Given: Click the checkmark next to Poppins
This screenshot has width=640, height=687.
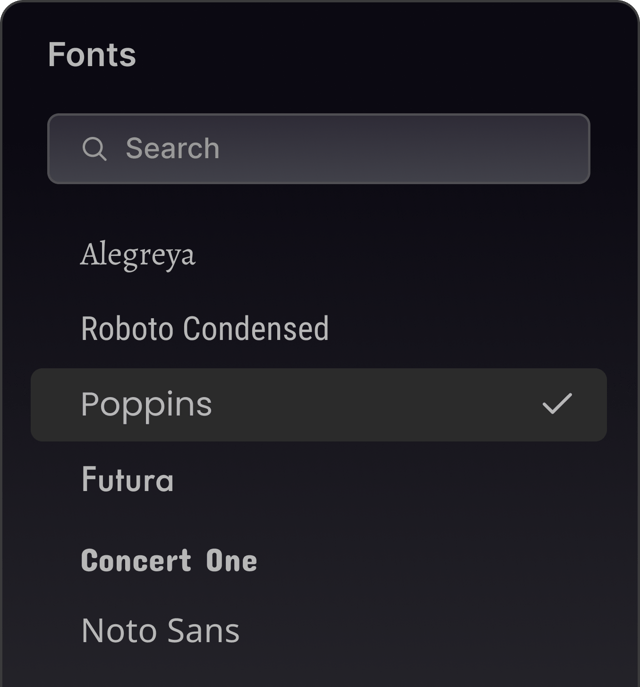Looking at the screenshot, I should click(557, 404).
